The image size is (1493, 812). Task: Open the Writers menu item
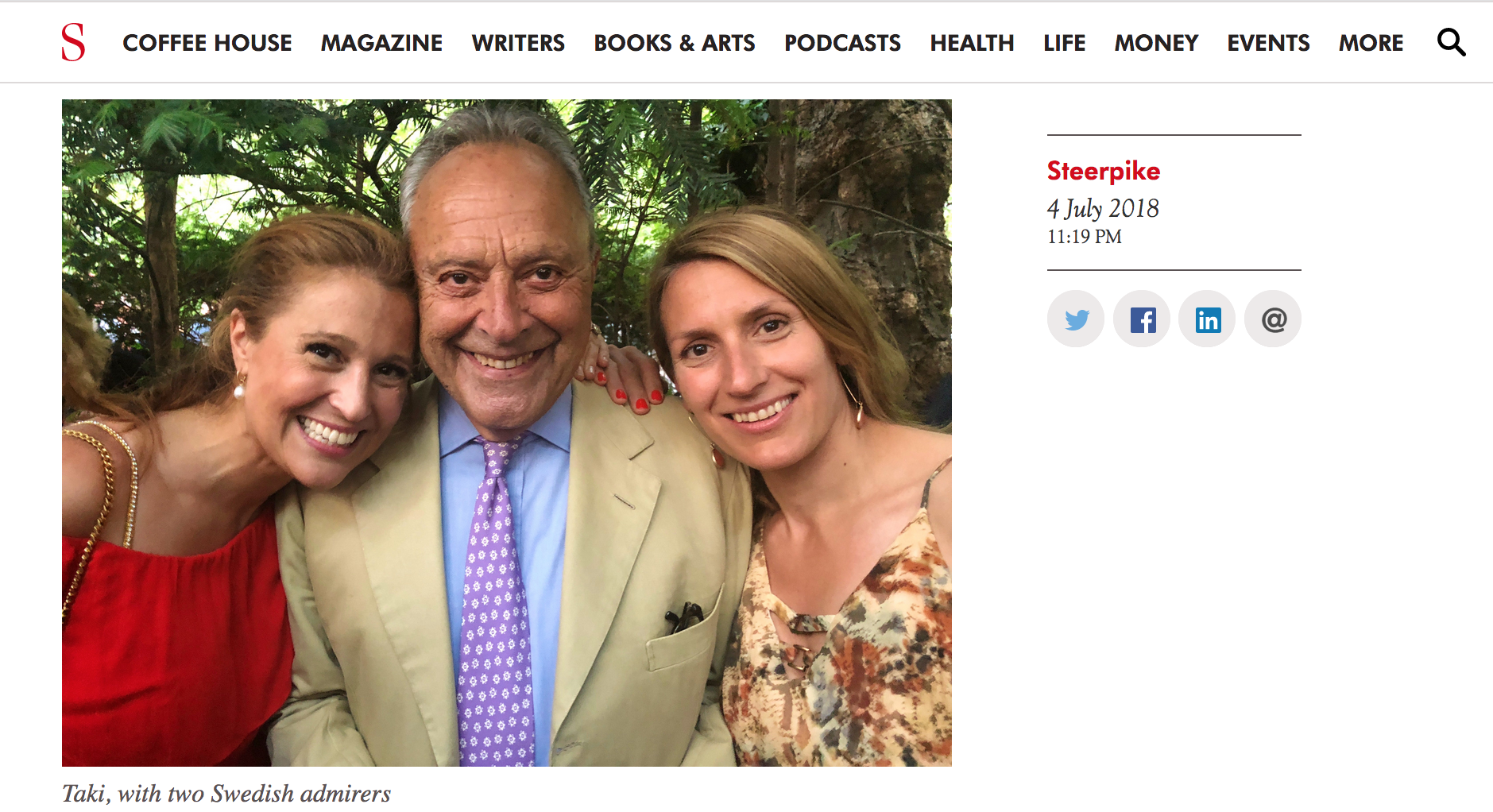(x=518, y=43)
